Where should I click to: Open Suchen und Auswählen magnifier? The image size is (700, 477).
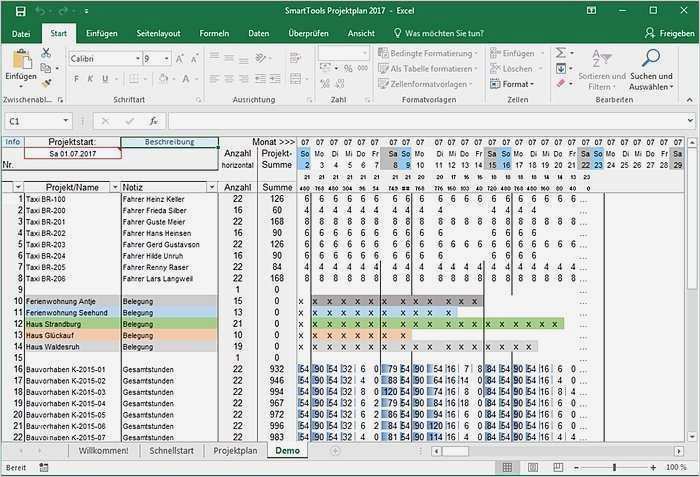click(651, 70)
